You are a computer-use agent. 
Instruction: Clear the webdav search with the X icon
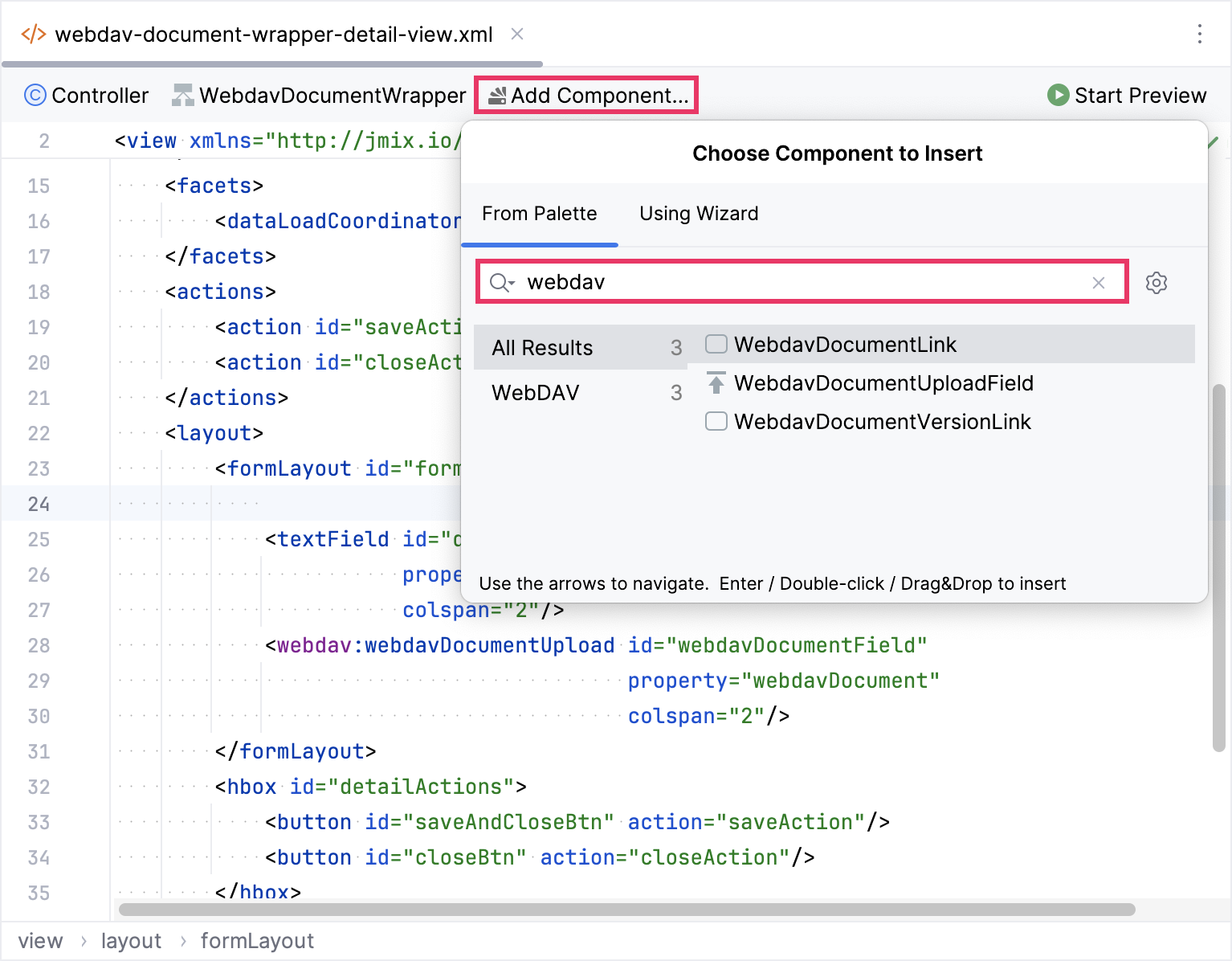(x=1098, y=282)
